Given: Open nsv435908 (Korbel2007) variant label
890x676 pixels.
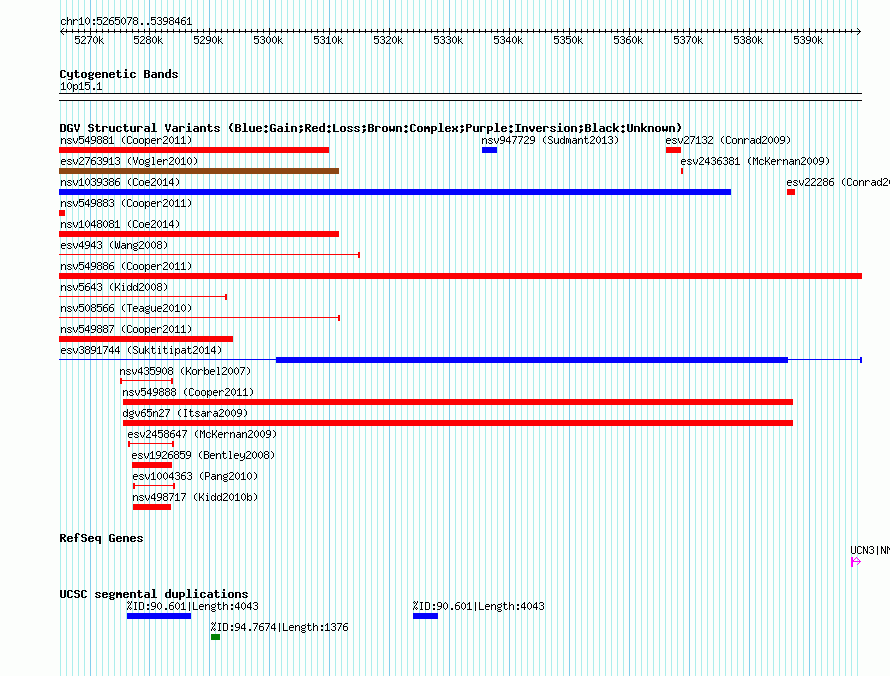Looking at the screenshot, I should click(x=185, y=371).
